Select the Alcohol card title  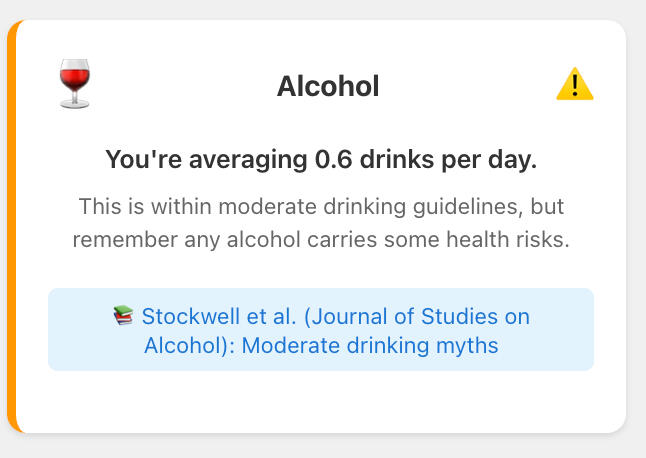(328, 86)
